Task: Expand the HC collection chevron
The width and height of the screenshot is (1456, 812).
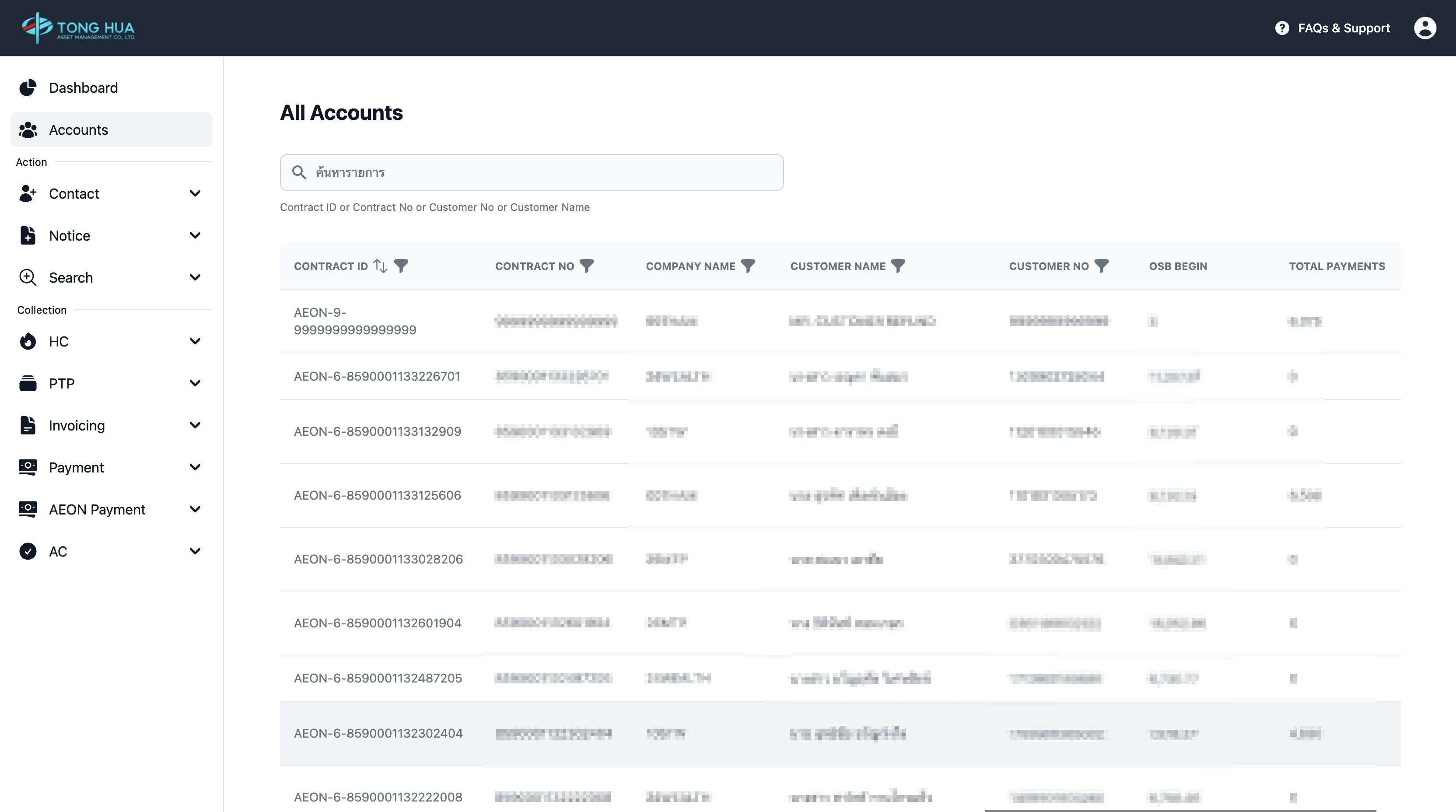Action: (x=195, y=341)
